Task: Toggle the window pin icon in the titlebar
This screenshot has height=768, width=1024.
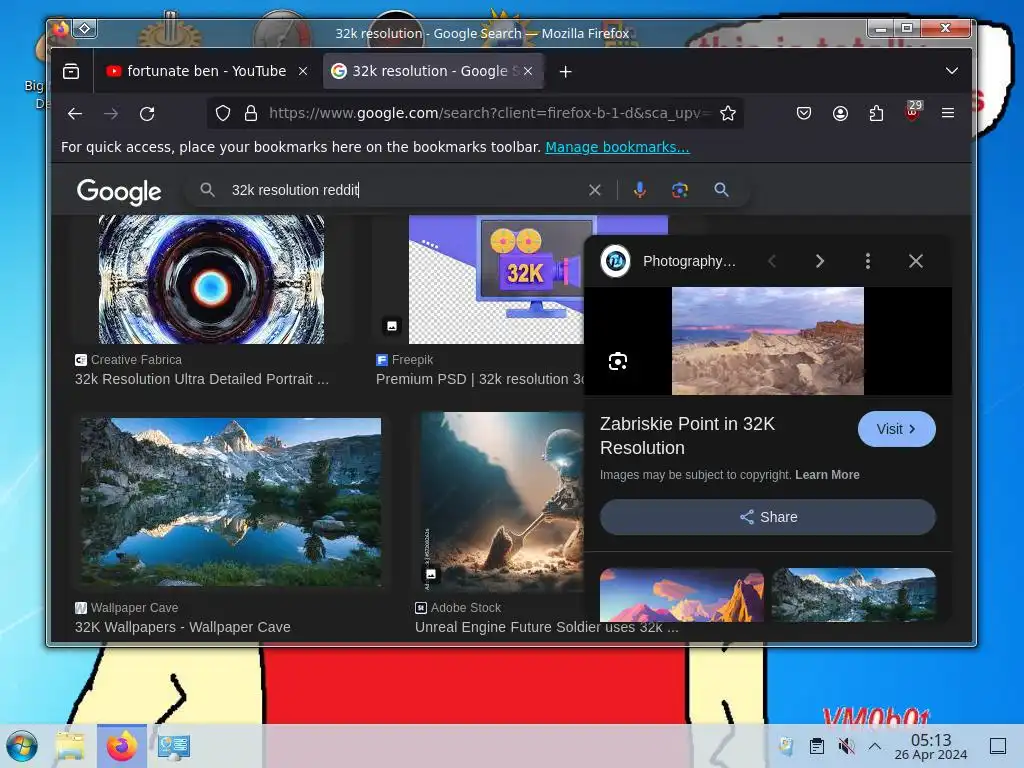Action: [x=85, y=28]
